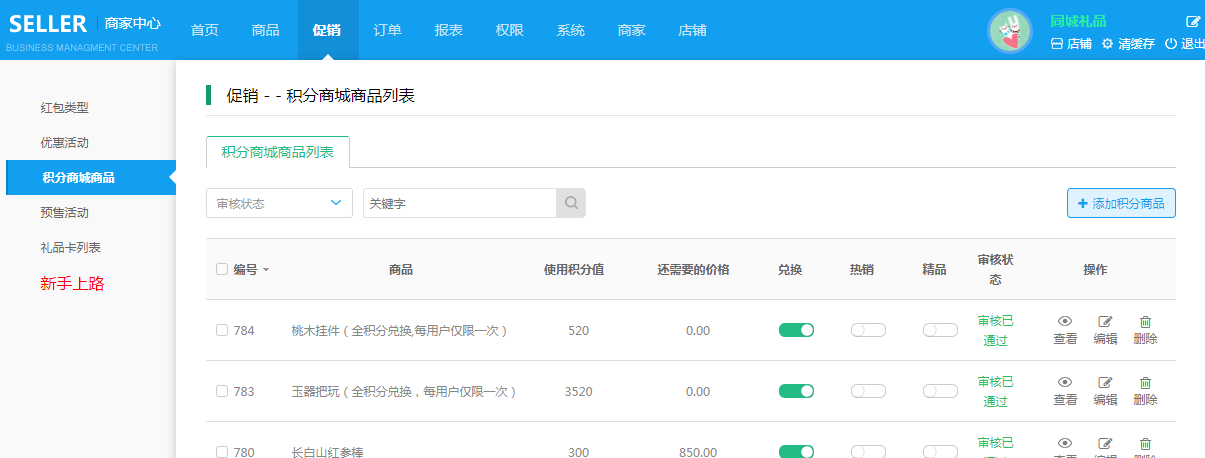Edit product 783 玉器把玩
This screenshot has height=458, width=1205.
1105,391
